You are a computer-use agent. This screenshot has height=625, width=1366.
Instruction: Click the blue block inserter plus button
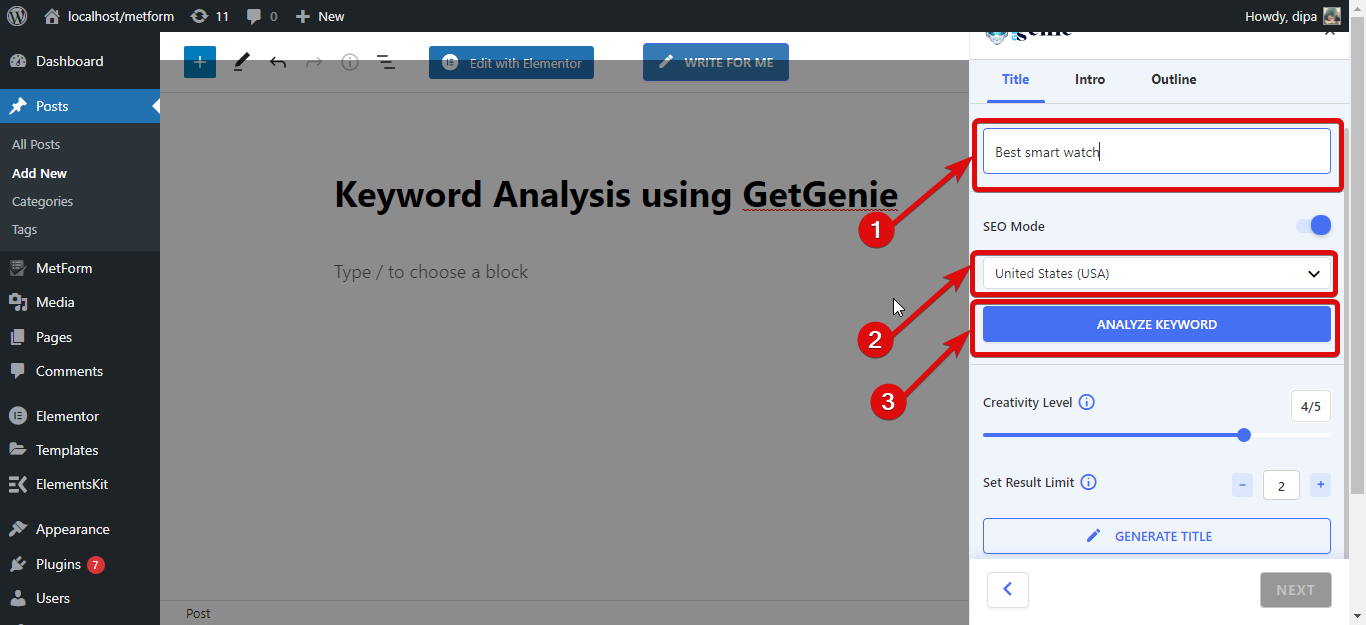coord(200,62)
